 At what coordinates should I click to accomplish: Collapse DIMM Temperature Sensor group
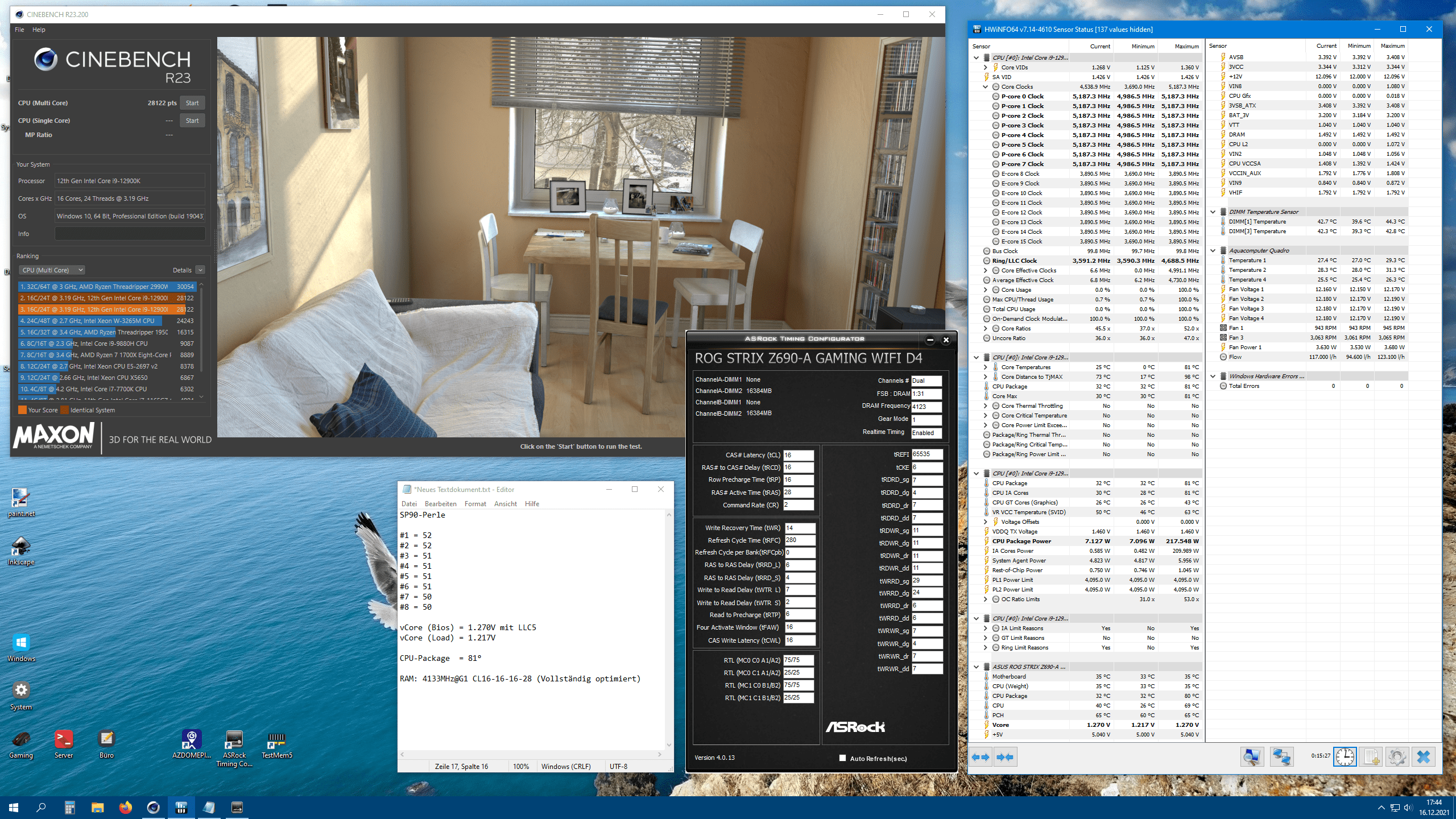pos(1213,212)
